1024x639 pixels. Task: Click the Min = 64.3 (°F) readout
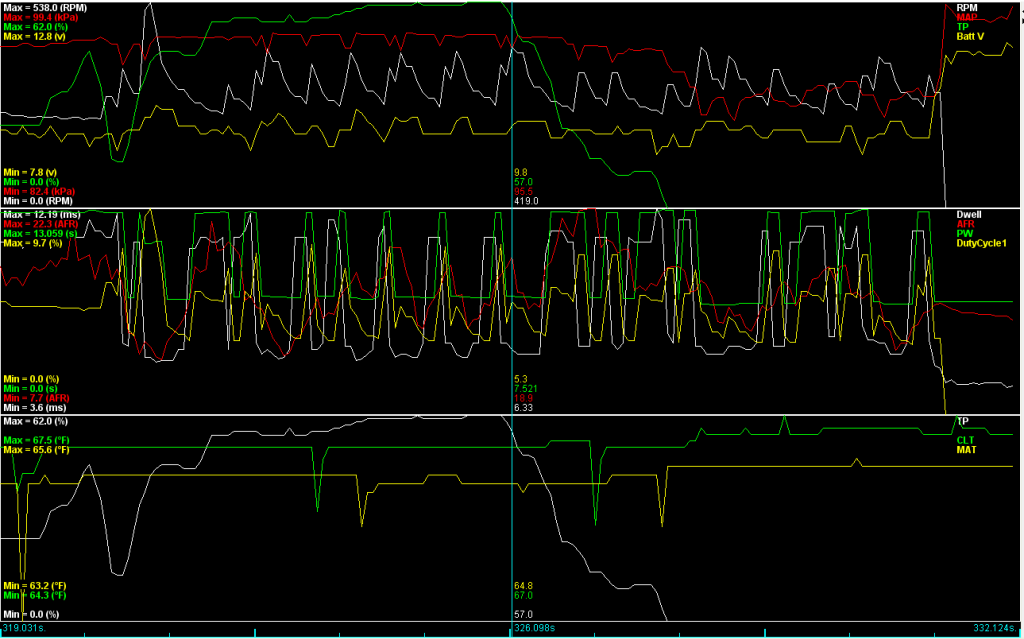click(x=35, y=595)
